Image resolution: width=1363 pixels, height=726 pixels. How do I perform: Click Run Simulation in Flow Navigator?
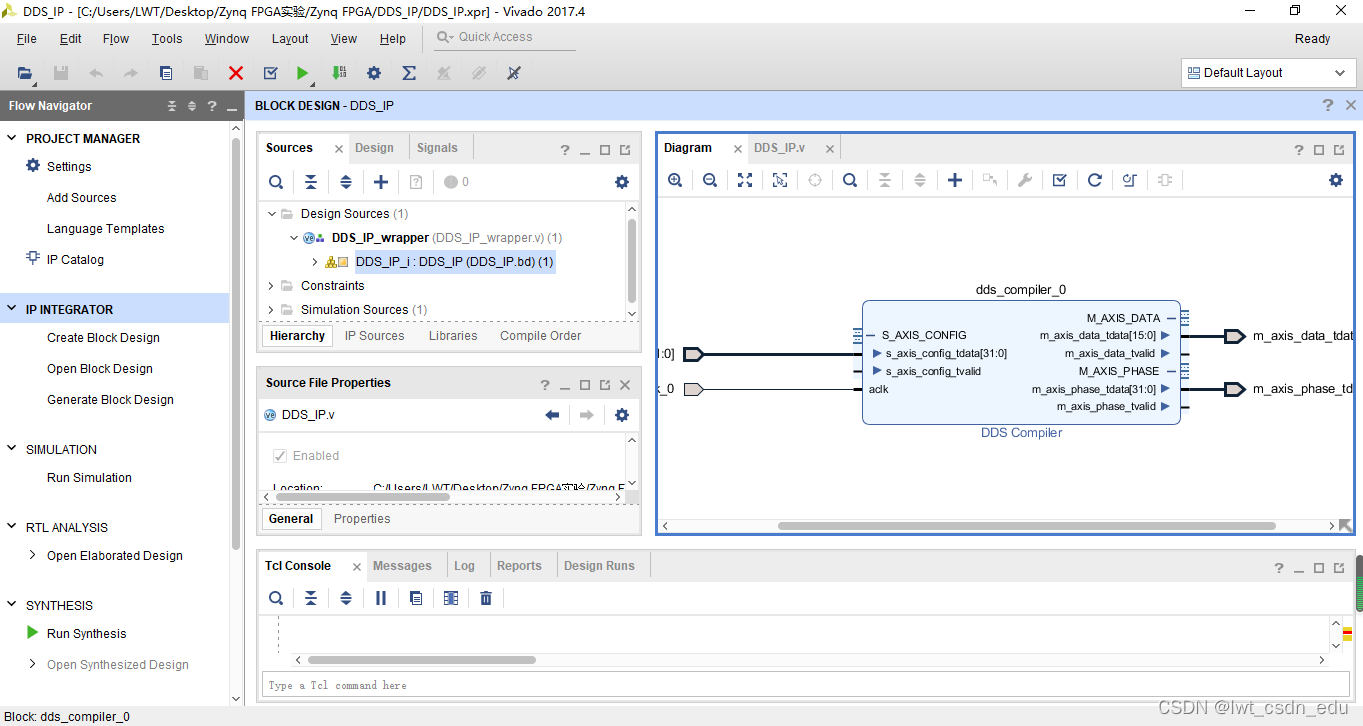pyautogui.click(x=89, y=478)
